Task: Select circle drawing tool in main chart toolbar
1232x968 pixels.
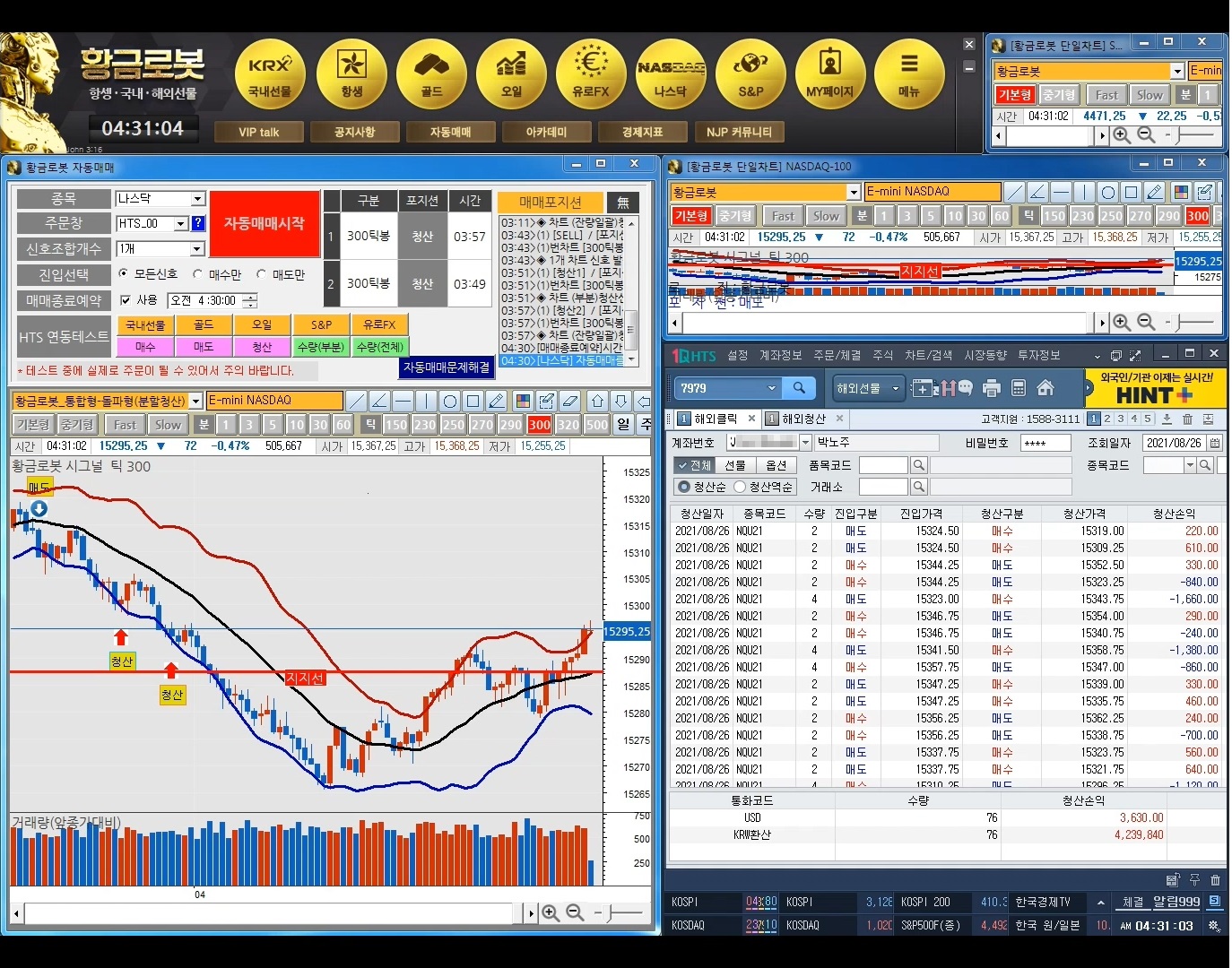Action: point(449,401)
